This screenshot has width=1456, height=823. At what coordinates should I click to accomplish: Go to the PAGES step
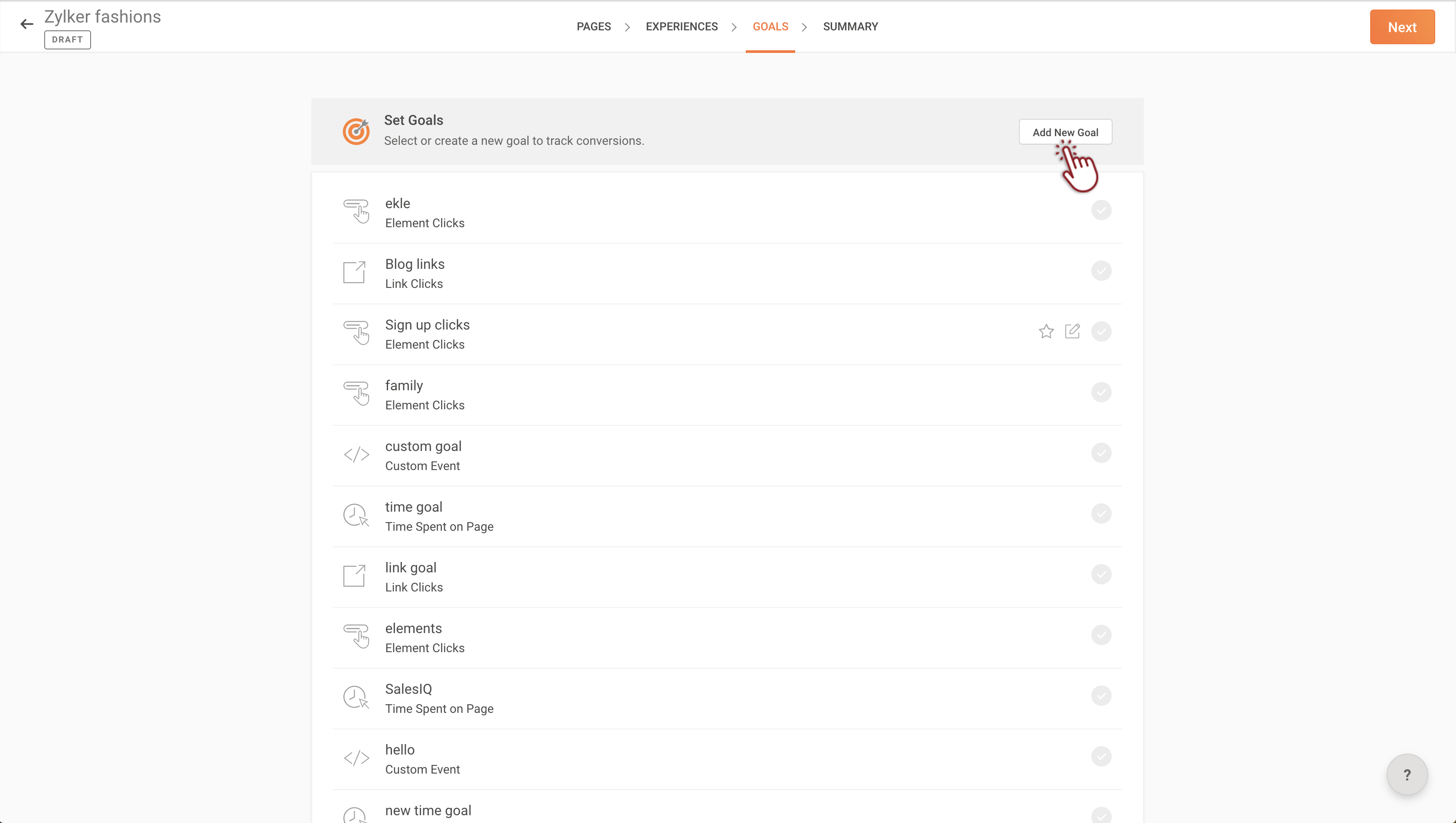594,26
